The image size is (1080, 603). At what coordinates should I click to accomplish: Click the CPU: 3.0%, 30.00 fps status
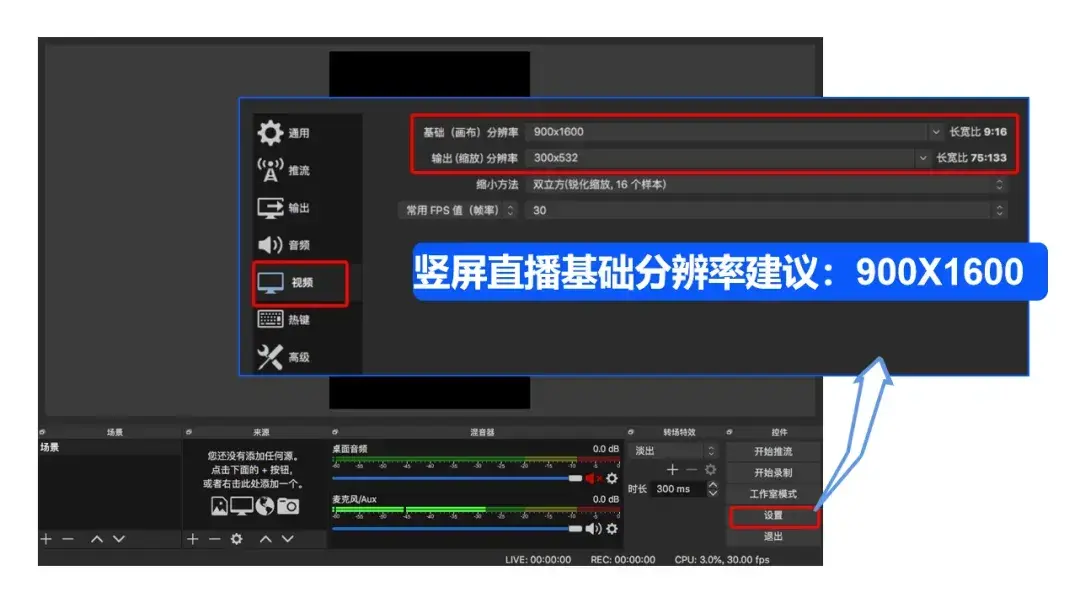[x=722, y=560]
